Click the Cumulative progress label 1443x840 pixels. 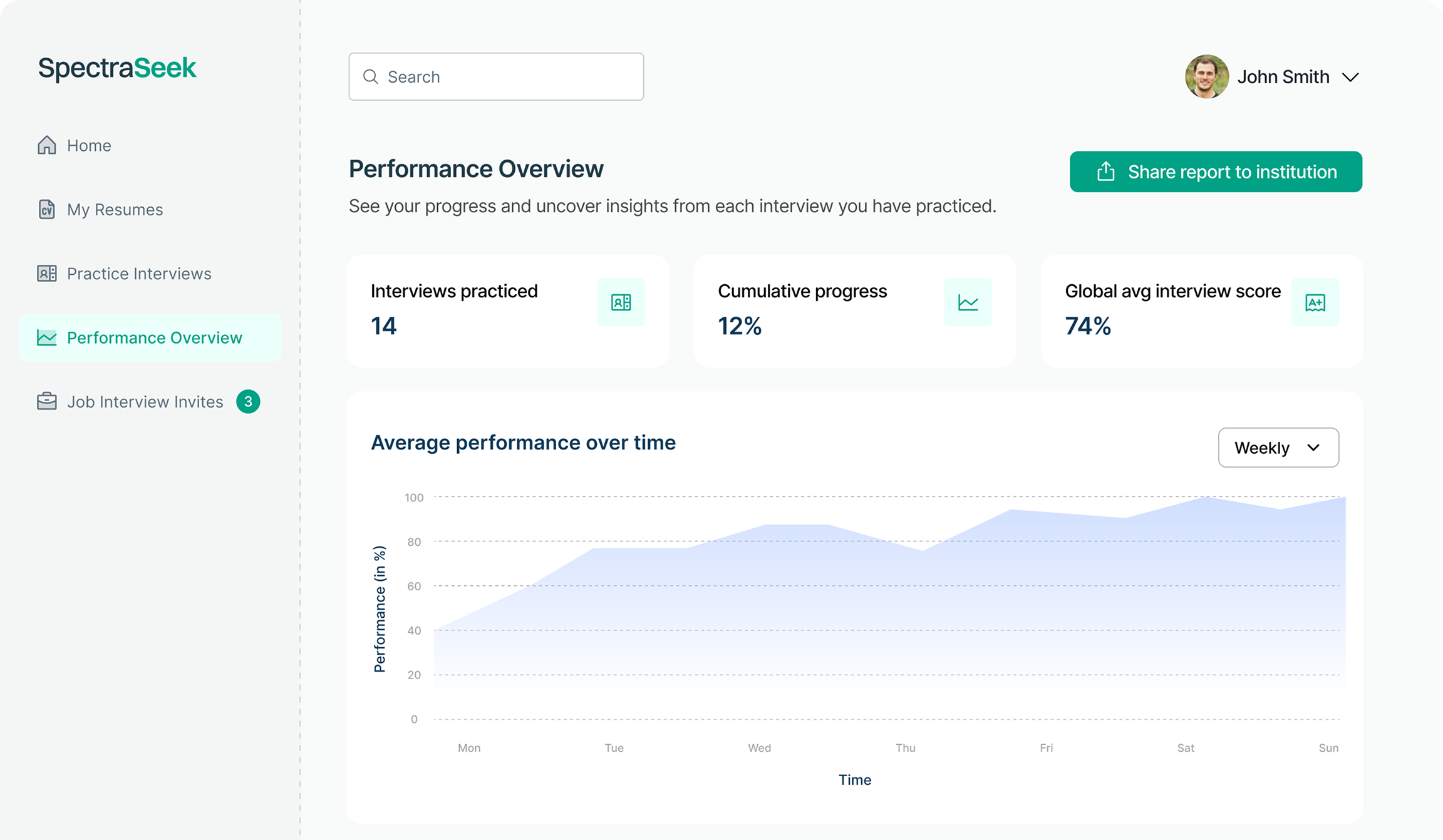pos(802,291)
